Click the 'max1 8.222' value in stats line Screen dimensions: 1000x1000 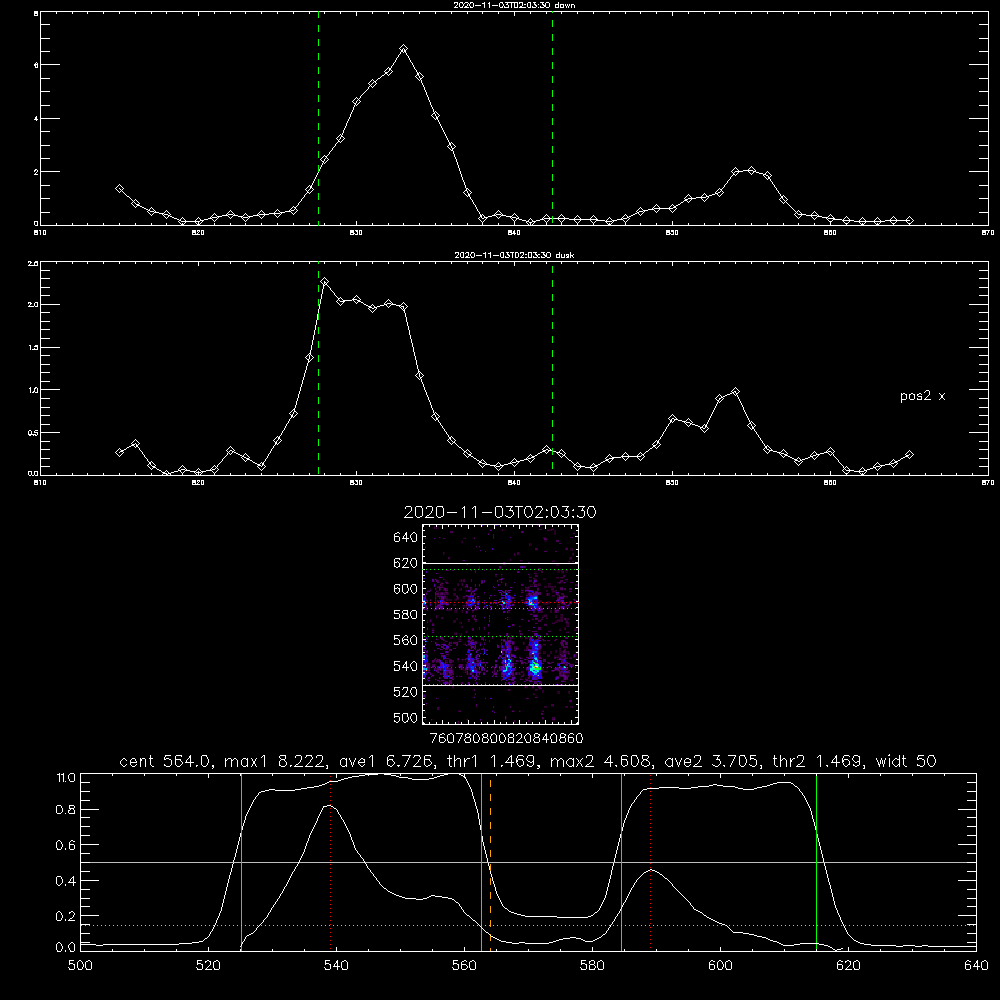pyautogui.click(x=275, y=761)
